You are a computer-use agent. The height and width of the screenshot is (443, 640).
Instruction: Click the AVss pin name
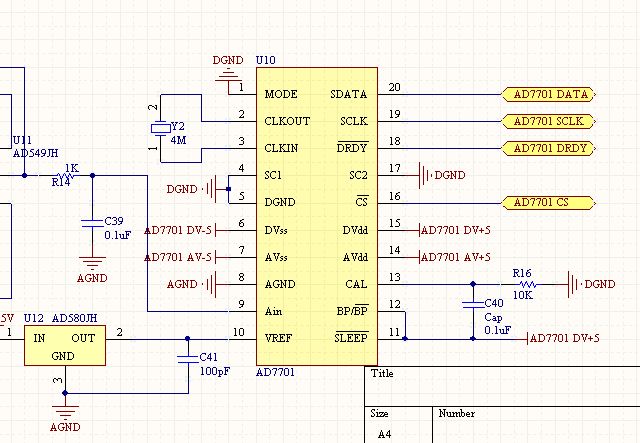[x=276, y=257]
